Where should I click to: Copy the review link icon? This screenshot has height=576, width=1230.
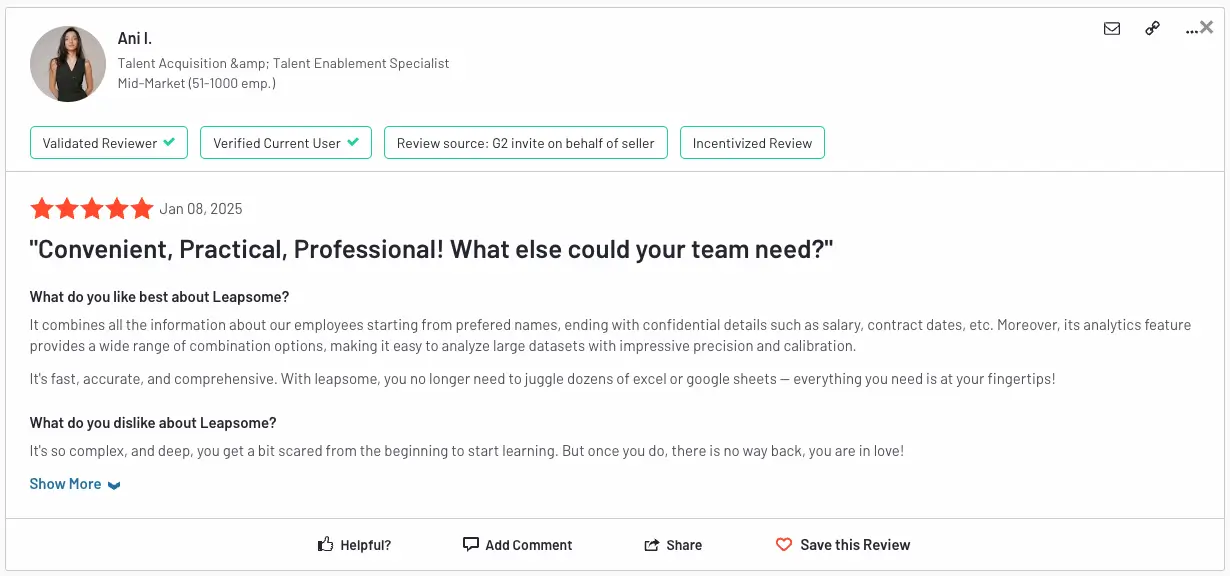[1152, 29]
